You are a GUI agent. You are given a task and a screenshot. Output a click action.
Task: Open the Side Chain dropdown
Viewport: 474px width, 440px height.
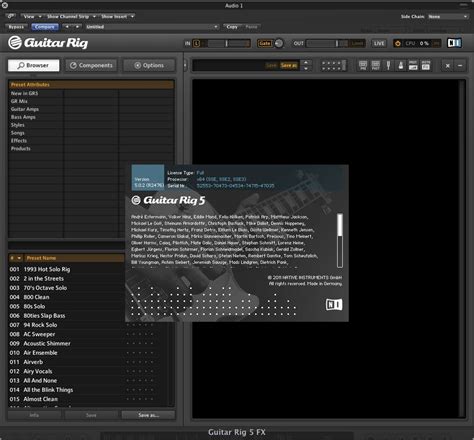click(x=448, y=16)
